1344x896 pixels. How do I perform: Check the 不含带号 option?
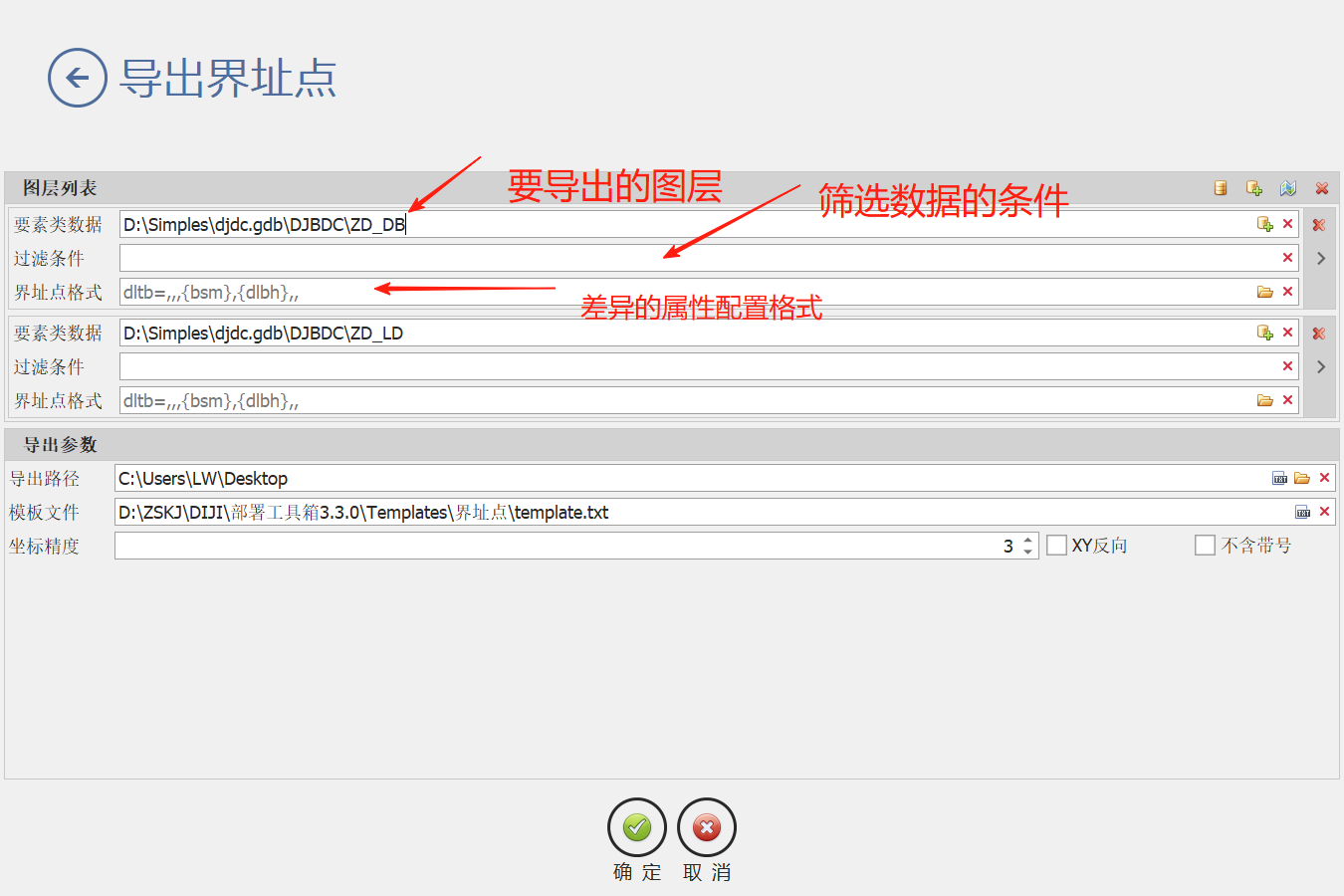tap(1205, 545)
